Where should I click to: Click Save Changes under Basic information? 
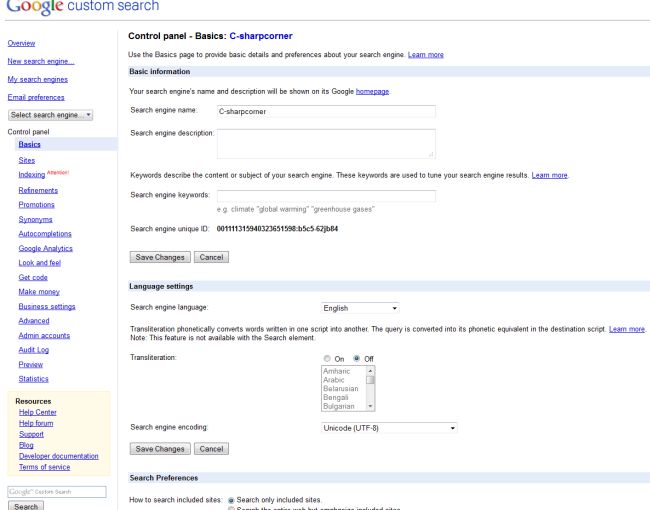pyautogui.click(x=158, y=257)
